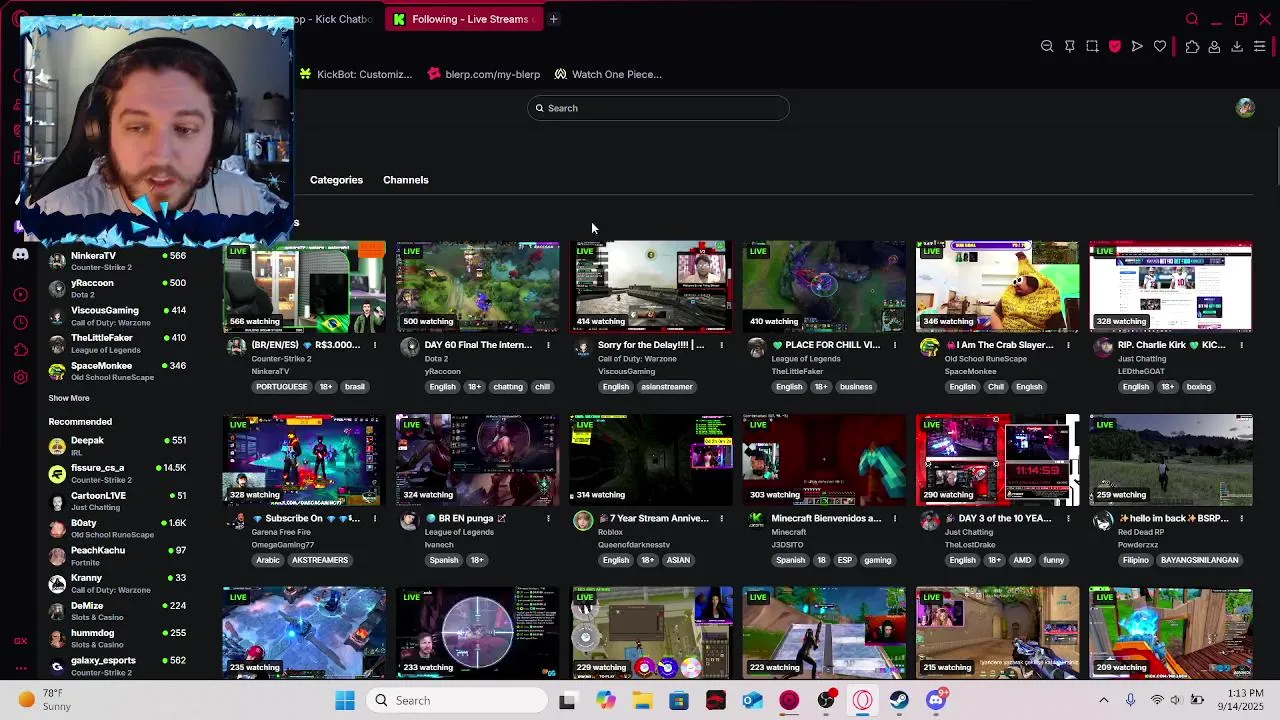Open the Kick user avatar at top right

[1245, 108]
